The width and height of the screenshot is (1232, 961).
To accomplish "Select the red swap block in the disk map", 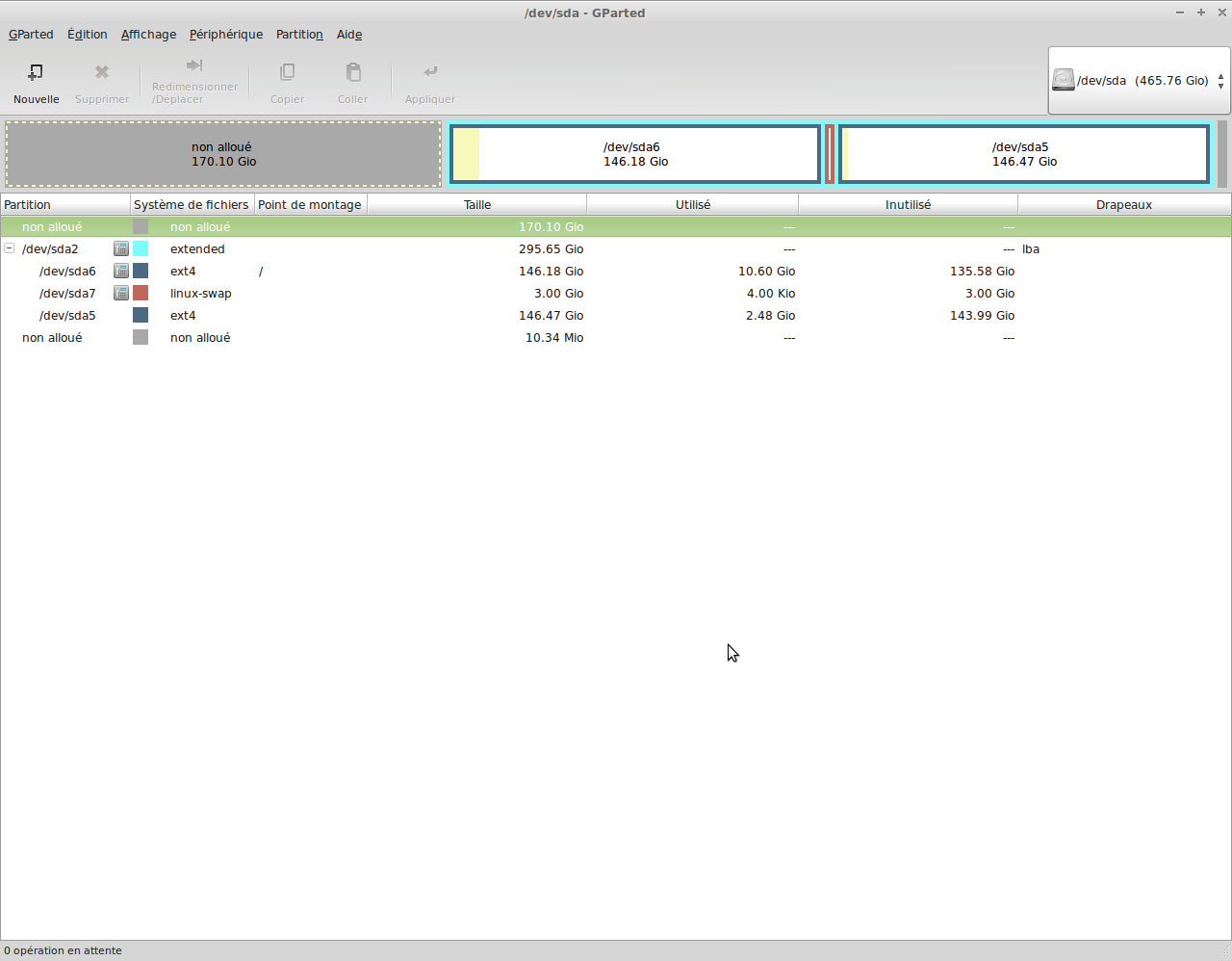I will pyautogui.click(x=830, y=154).
